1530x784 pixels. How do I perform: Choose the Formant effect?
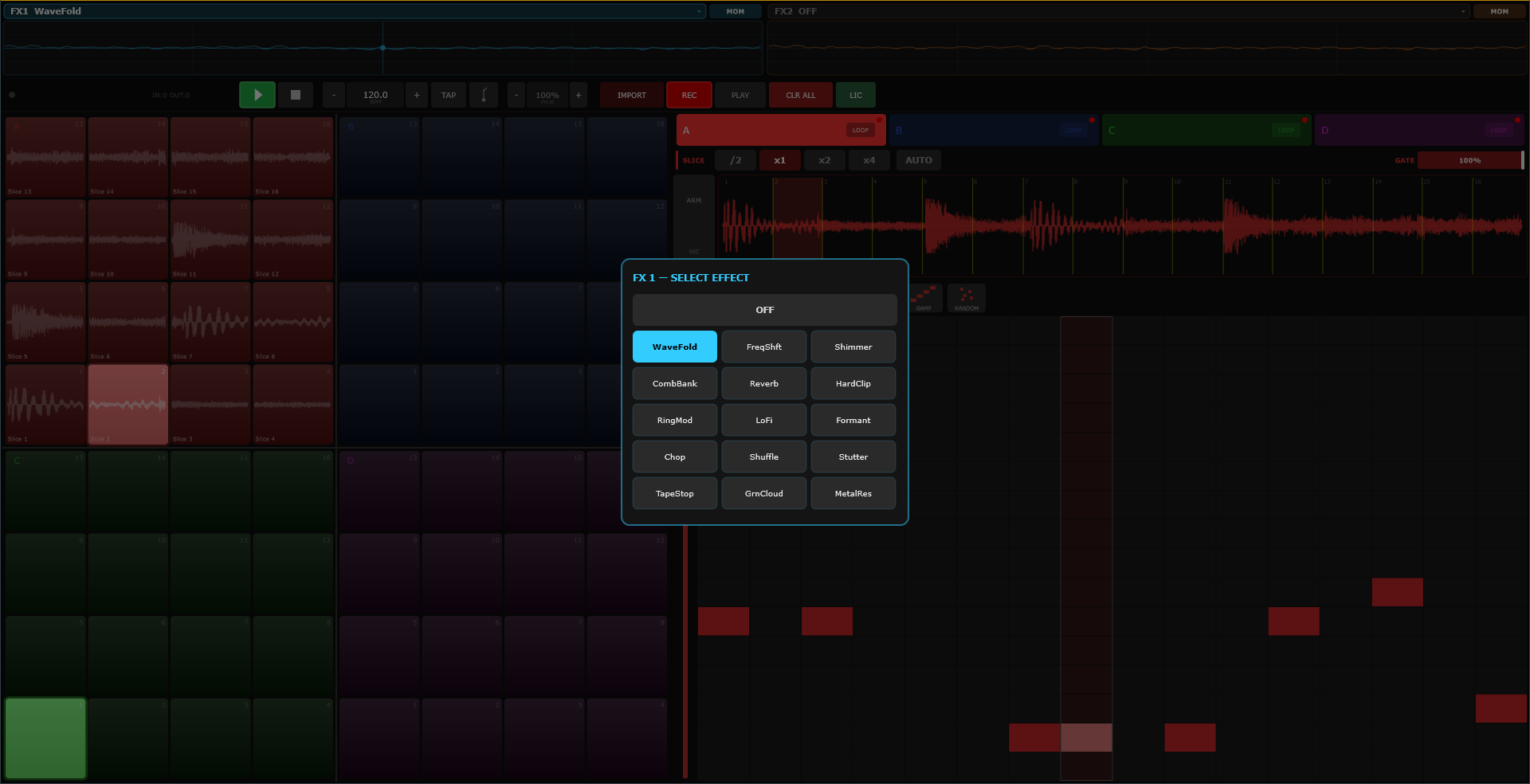tap(853, 420)
